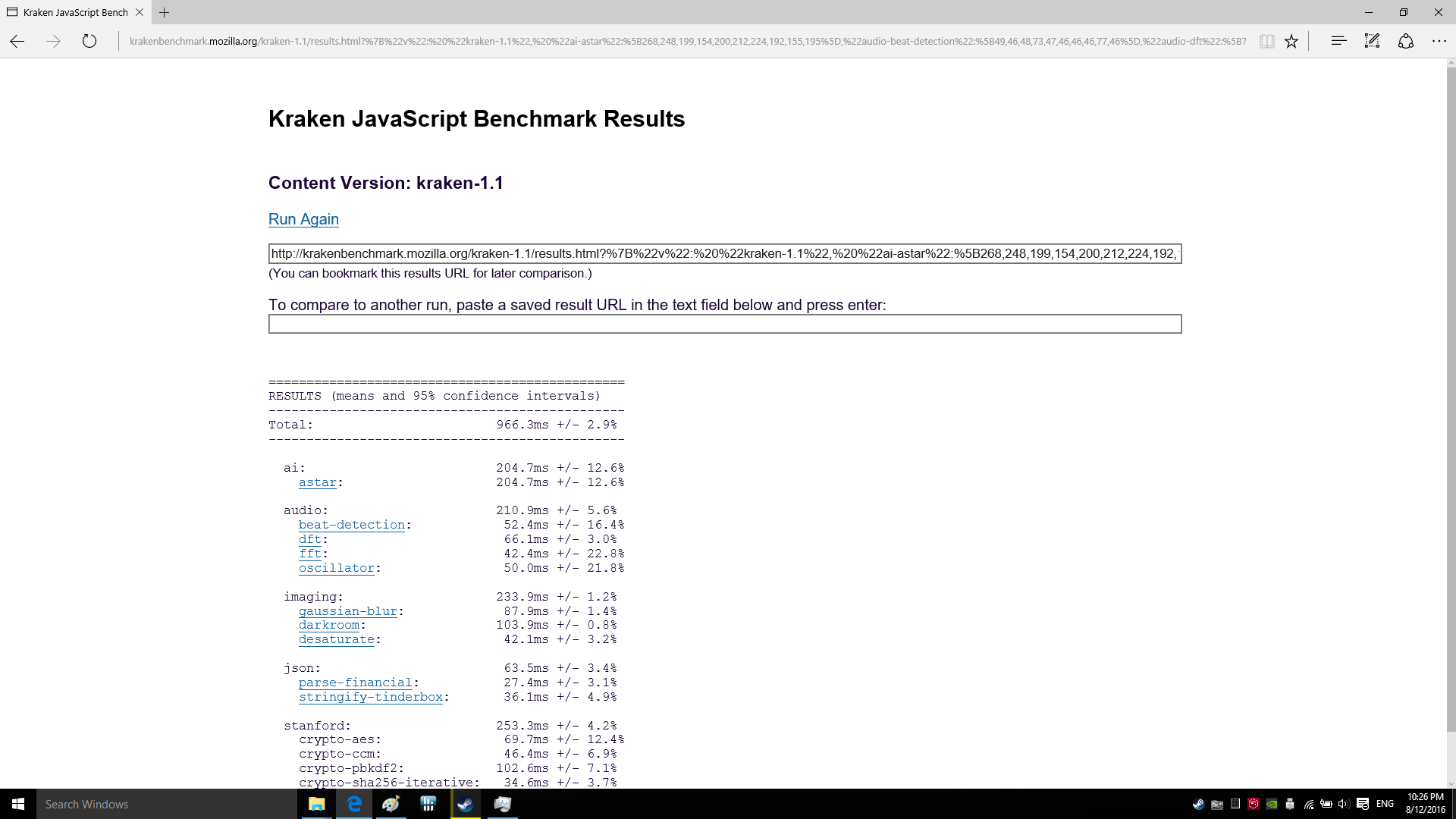Screen dimensions: 1456x819
Task: Click the Windows Start button
Action: pyautogui.click(x=18, y=804)
